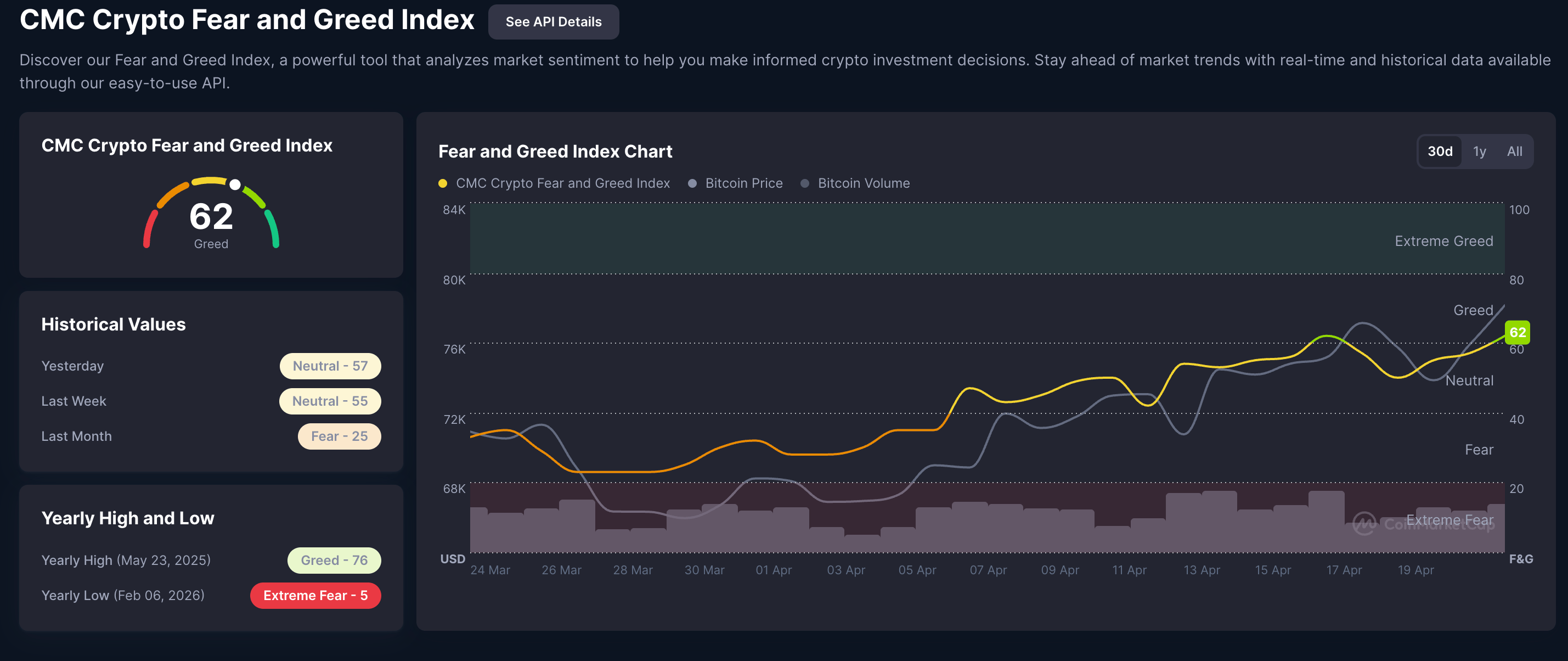Toggle the Bitcoin Price legend series
1568x661 pixels.
click(743, 183)
